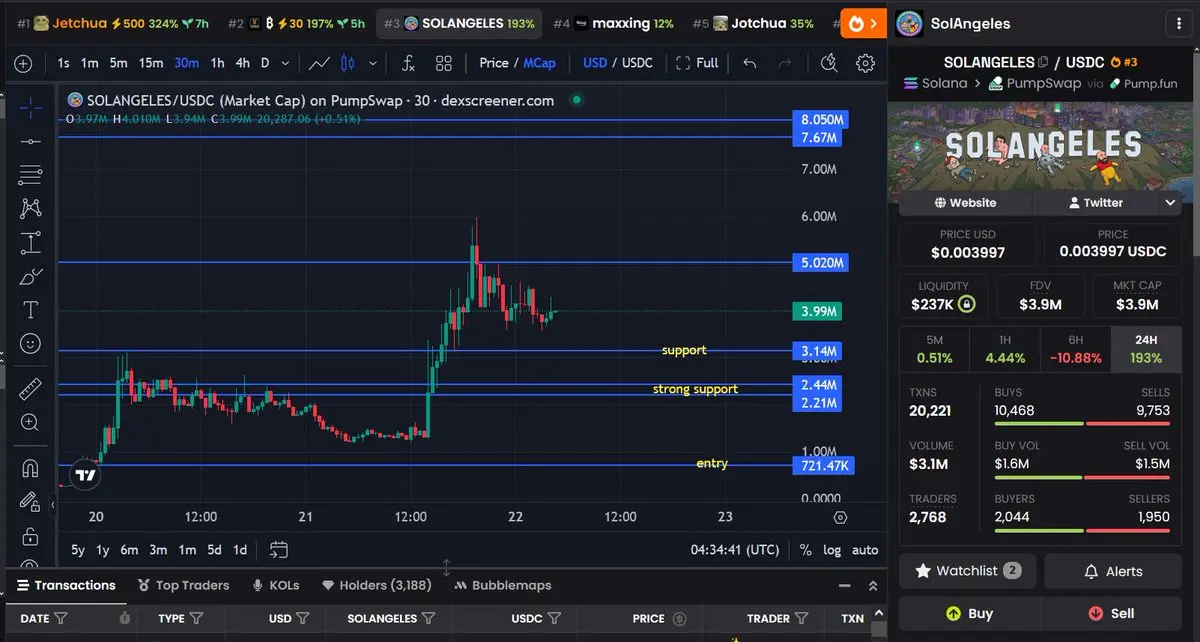
Task: Open the chart quick search icon
Action: click(x=829, y=63)
